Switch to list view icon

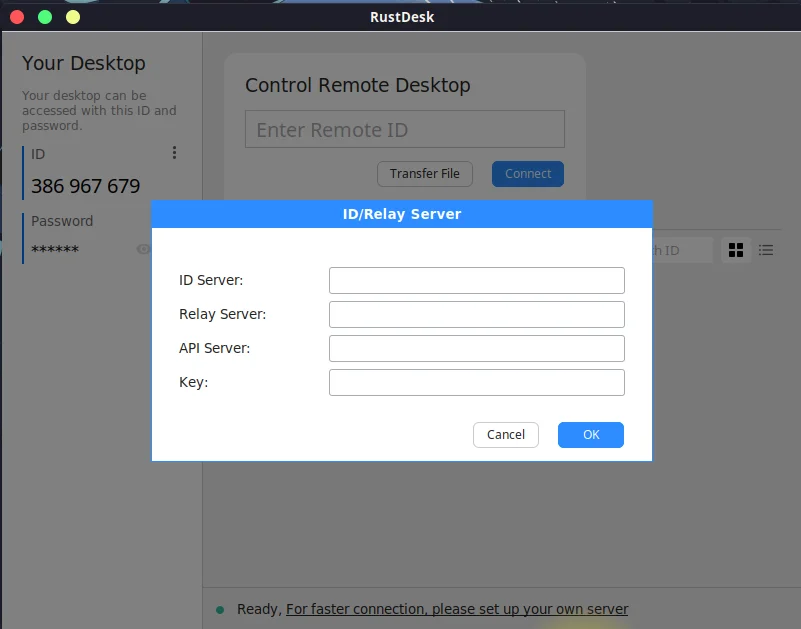(x=765, y=250)
